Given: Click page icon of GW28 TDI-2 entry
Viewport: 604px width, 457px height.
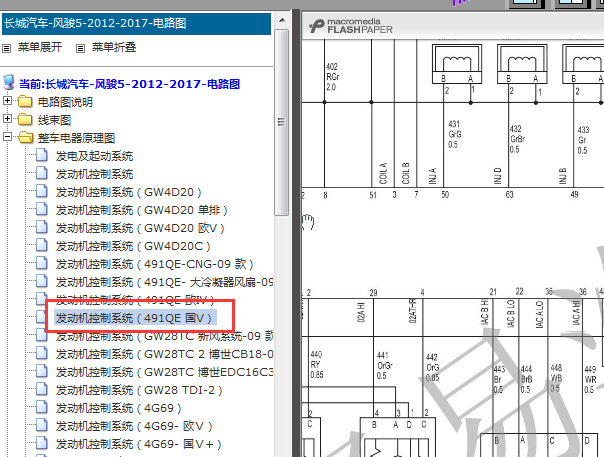Looking at the screenshot, I should click(x=42, y=388).
